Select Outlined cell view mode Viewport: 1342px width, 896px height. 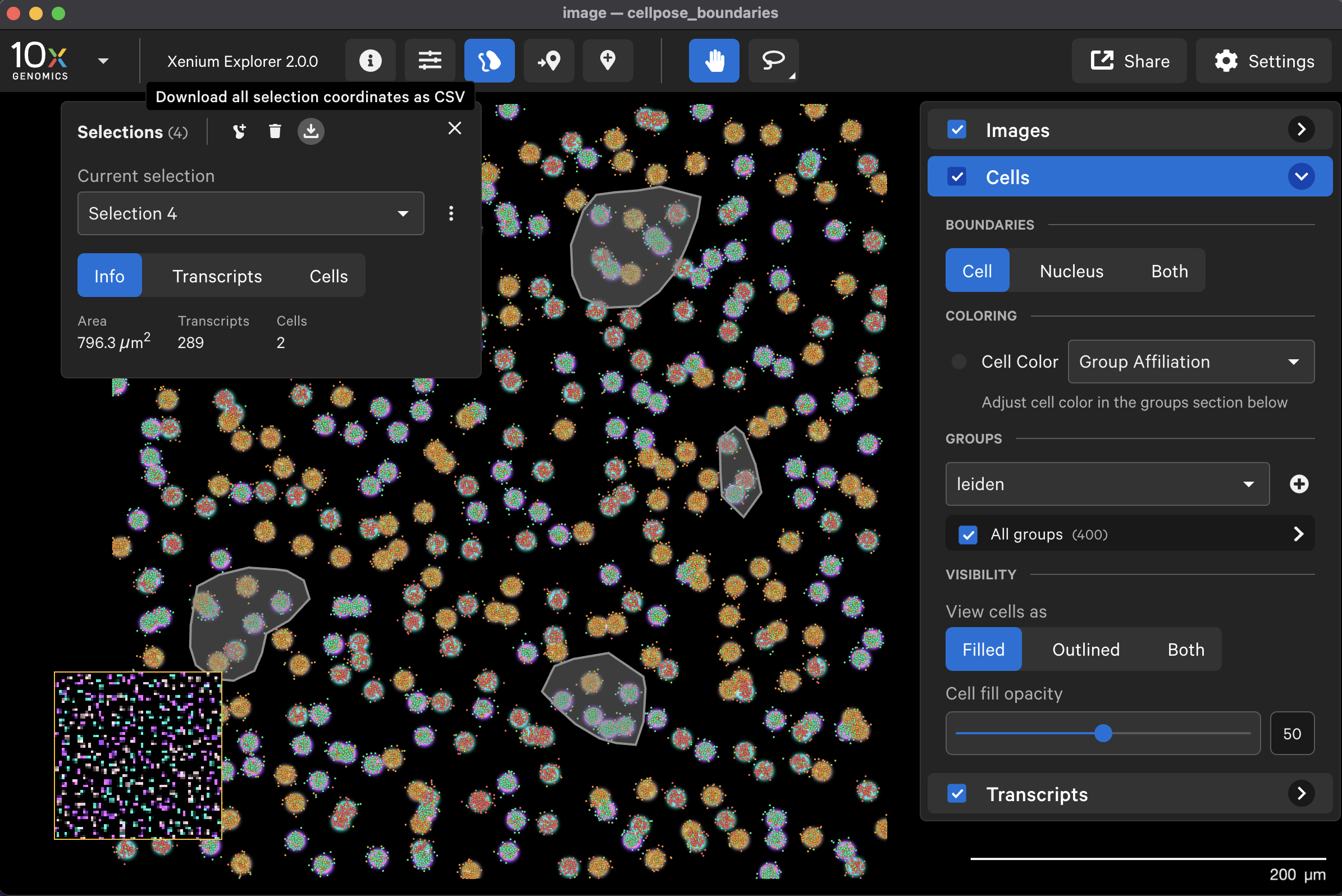coord(1085,650)
